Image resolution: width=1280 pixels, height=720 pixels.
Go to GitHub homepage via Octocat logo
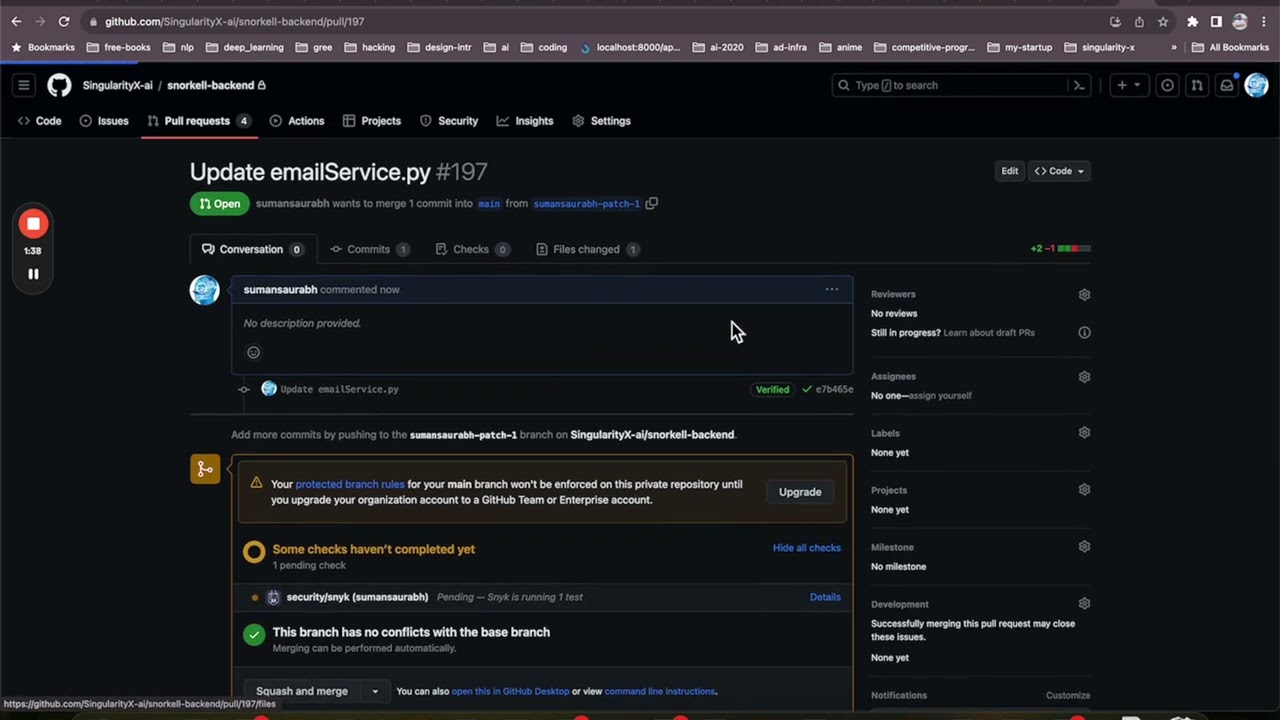[59, 85]
